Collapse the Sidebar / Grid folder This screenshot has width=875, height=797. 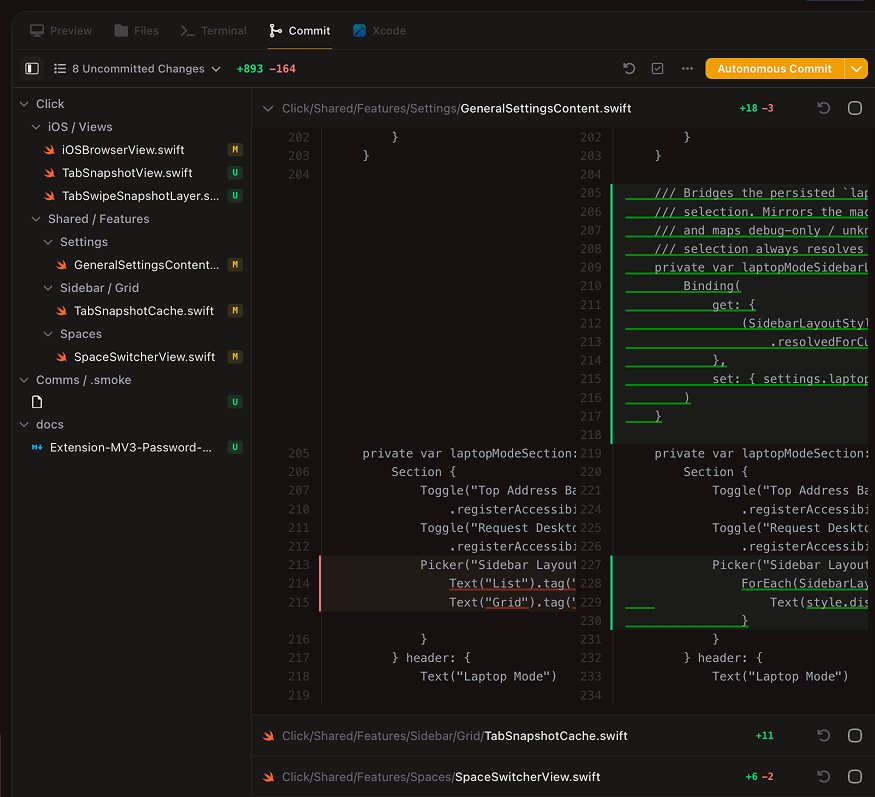click(x=48, y=287)
